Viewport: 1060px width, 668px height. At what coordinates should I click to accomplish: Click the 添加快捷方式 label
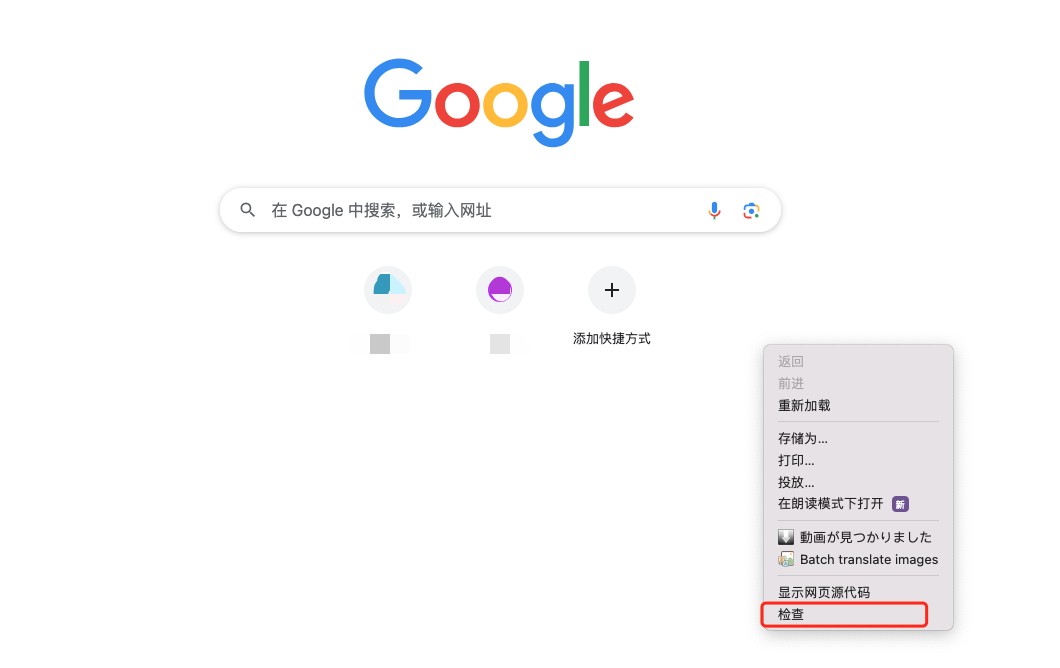tap(612, 339)
